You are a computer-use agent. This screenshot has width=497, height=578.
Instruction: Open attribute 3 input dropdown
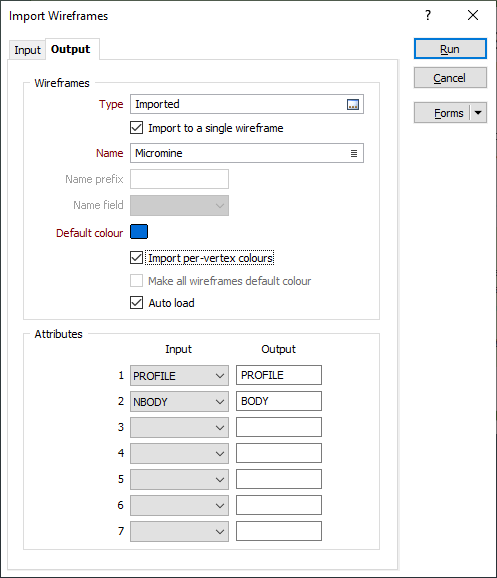coord(179,427)
